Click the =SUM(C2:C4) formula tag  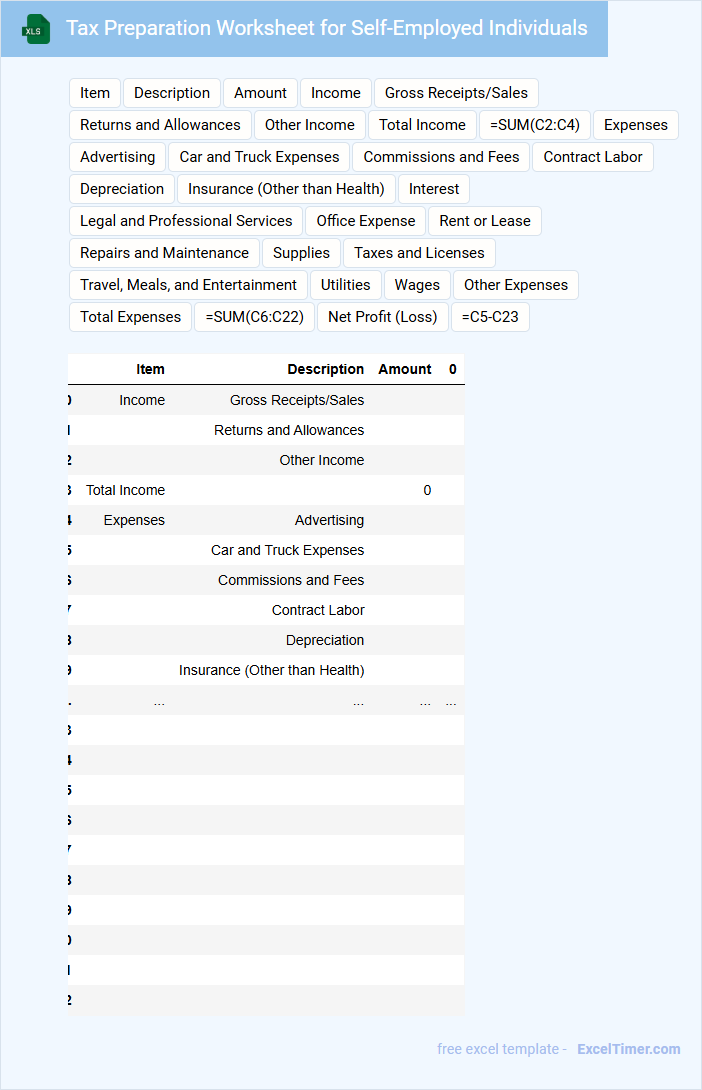tap(535, 125)
